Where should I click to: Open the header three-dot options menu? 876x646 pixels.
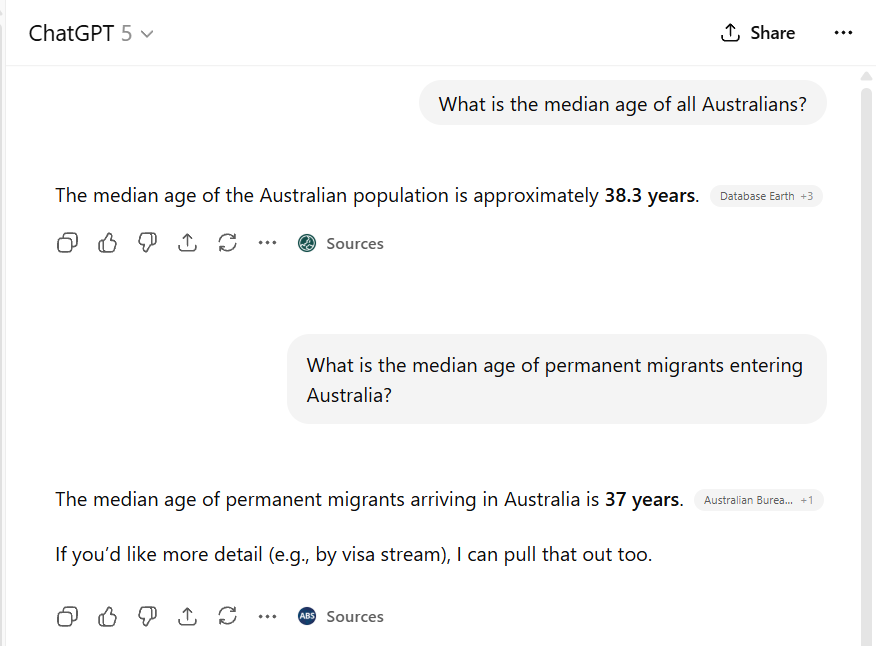click(x=843, y=33)
